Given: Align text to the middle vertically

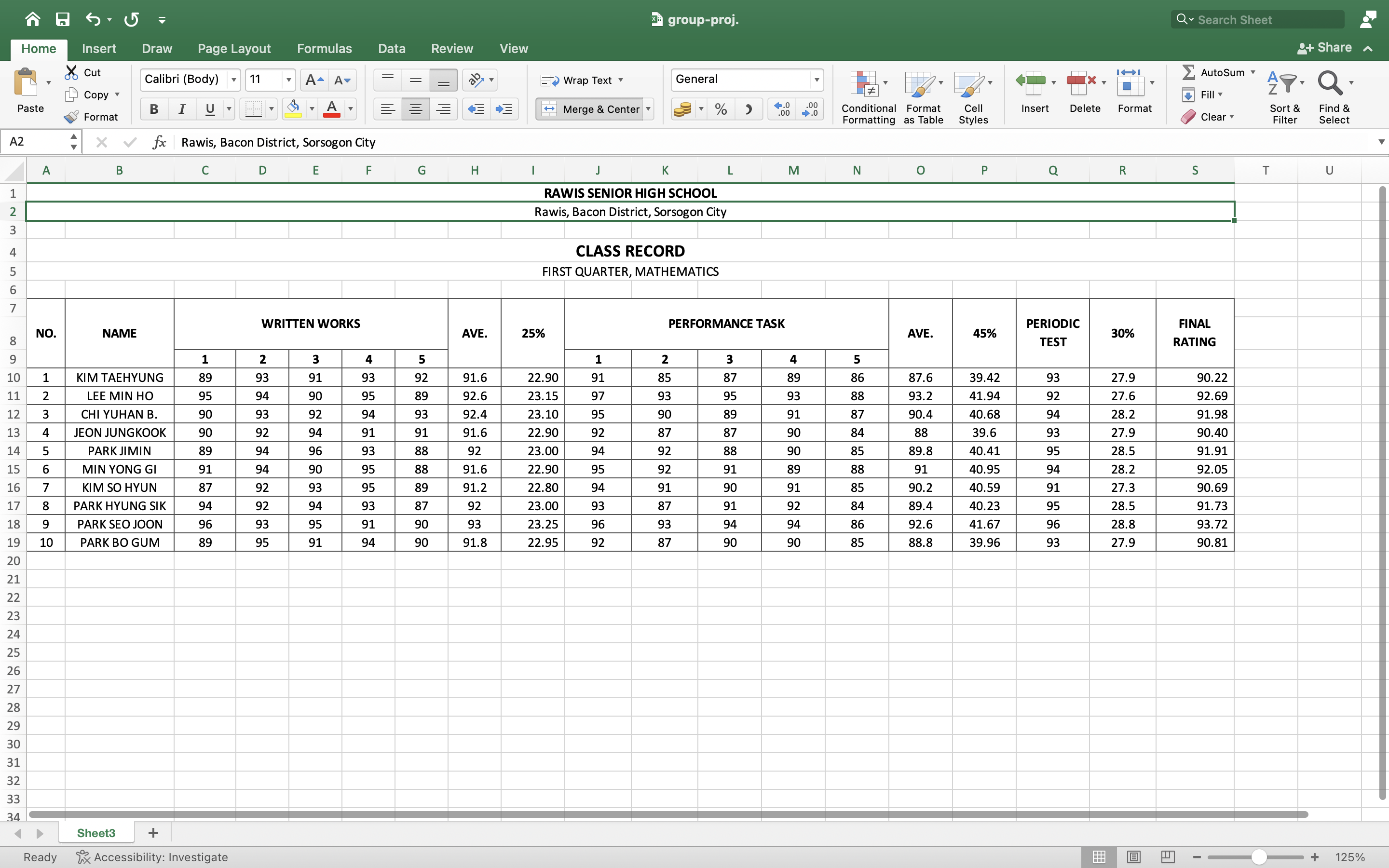Looking at the screenshot, I should point(416,80).
